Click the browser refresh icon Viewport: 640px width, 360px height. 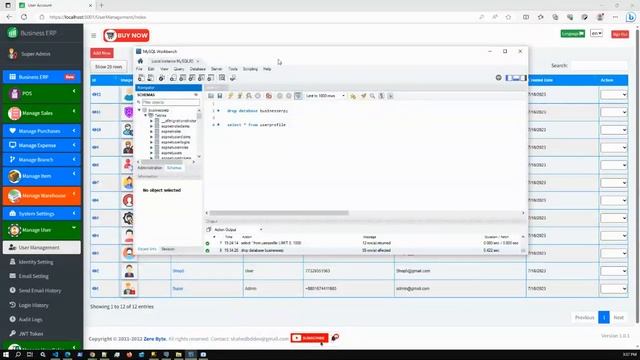(24, 17)
